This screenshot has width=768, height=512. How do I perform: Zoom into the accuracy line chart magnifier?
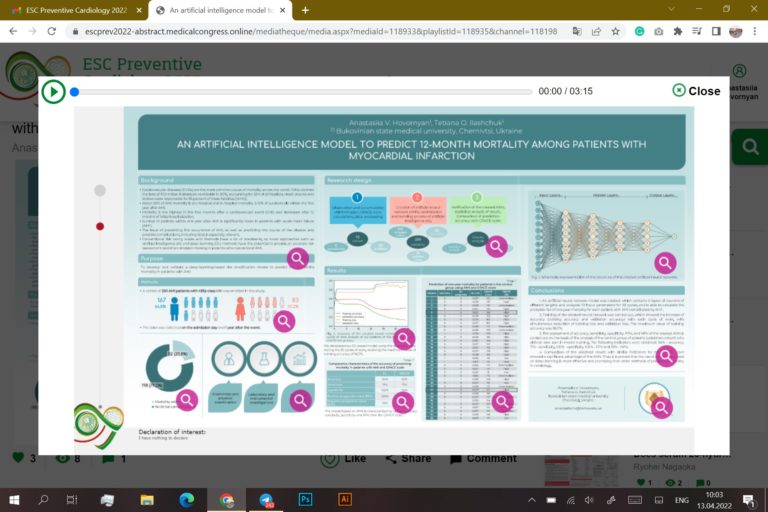404,339
